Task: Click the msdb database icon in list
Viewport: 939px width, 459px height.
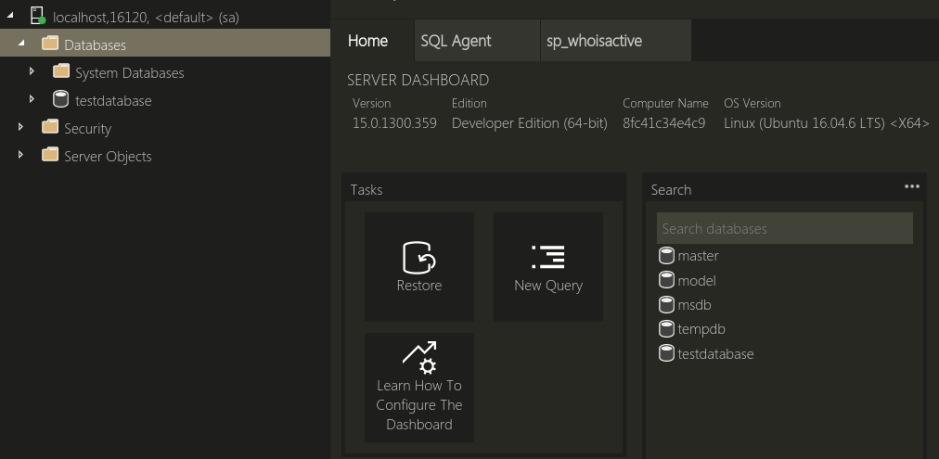Action: [666, 305]
